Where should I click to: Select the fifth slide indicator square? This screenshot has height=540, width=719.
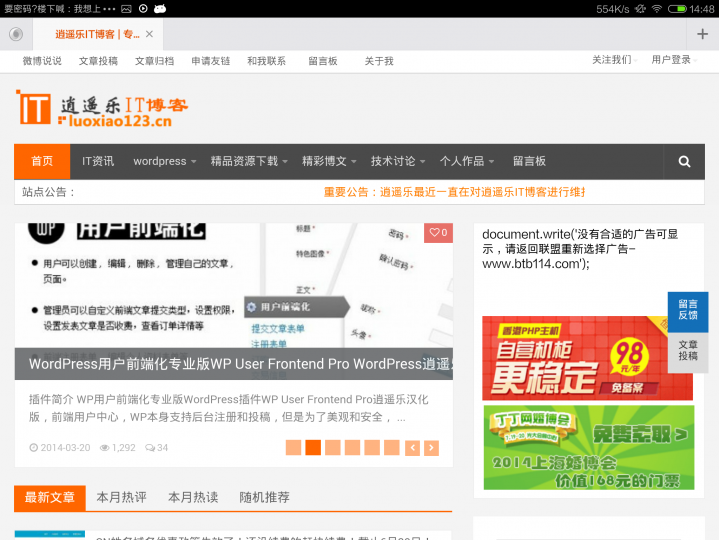point(372,448)
